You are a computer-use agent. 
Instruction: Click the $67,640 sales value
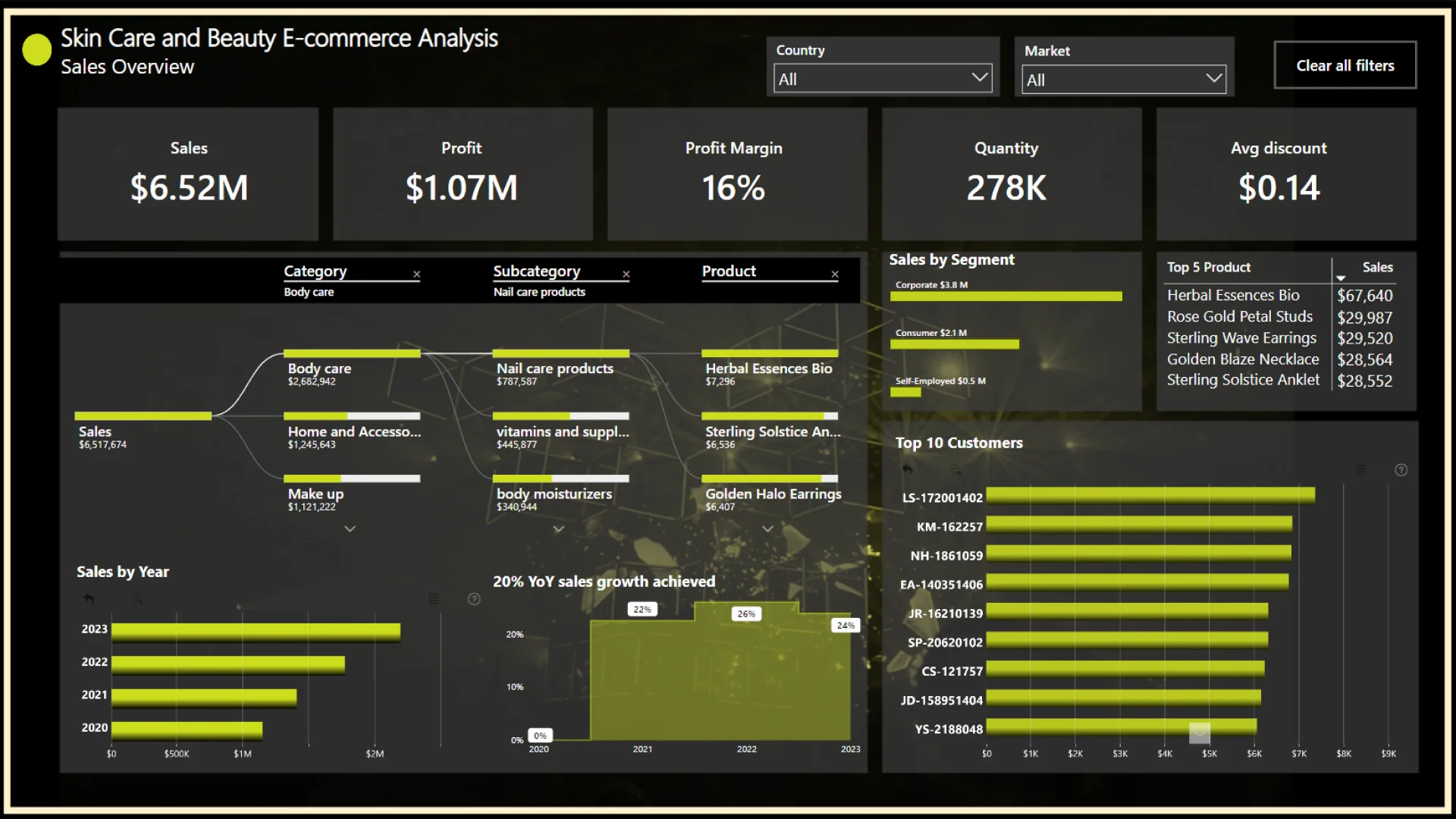click(x=1365, y=296)
